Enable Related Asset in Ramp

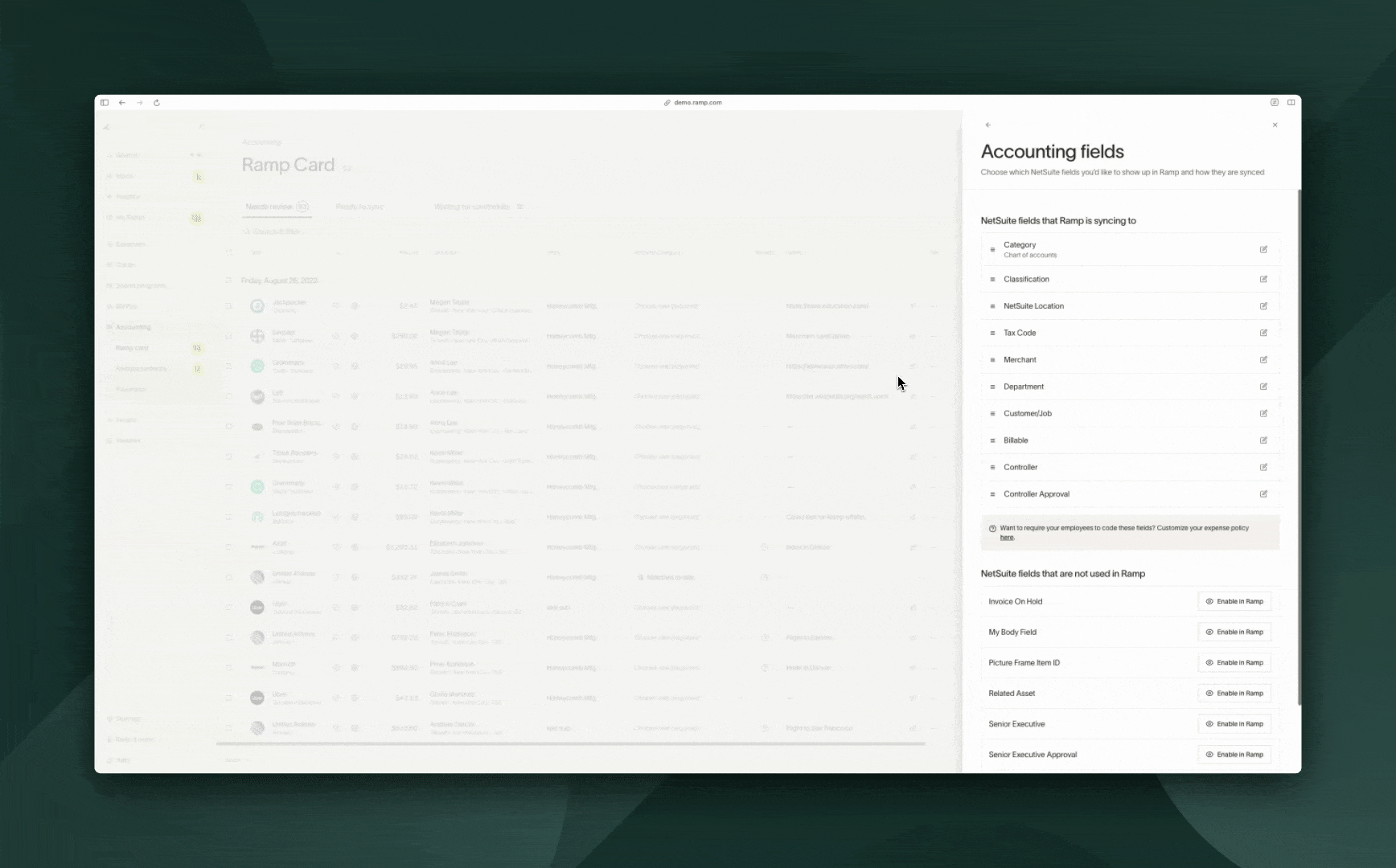click(x=1234, y=693)
